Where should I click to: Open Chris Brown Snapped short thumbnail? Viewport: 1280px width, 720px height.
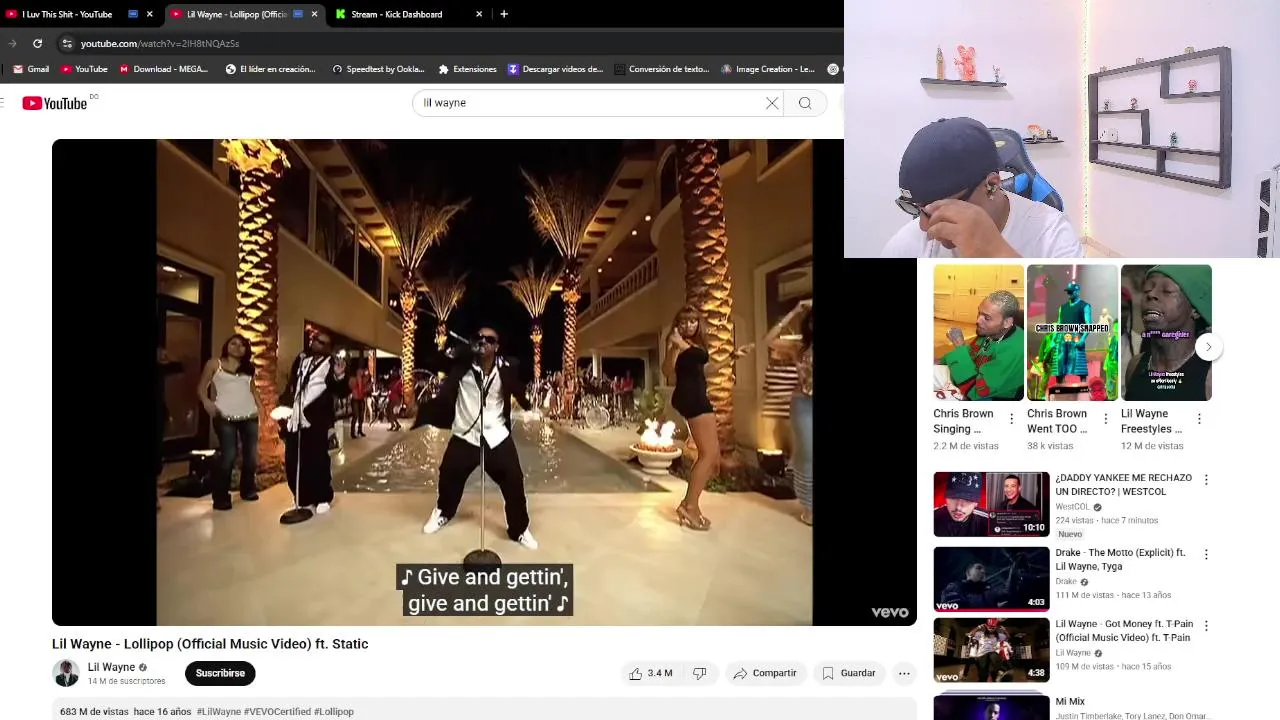click(x=1072, y=332)
